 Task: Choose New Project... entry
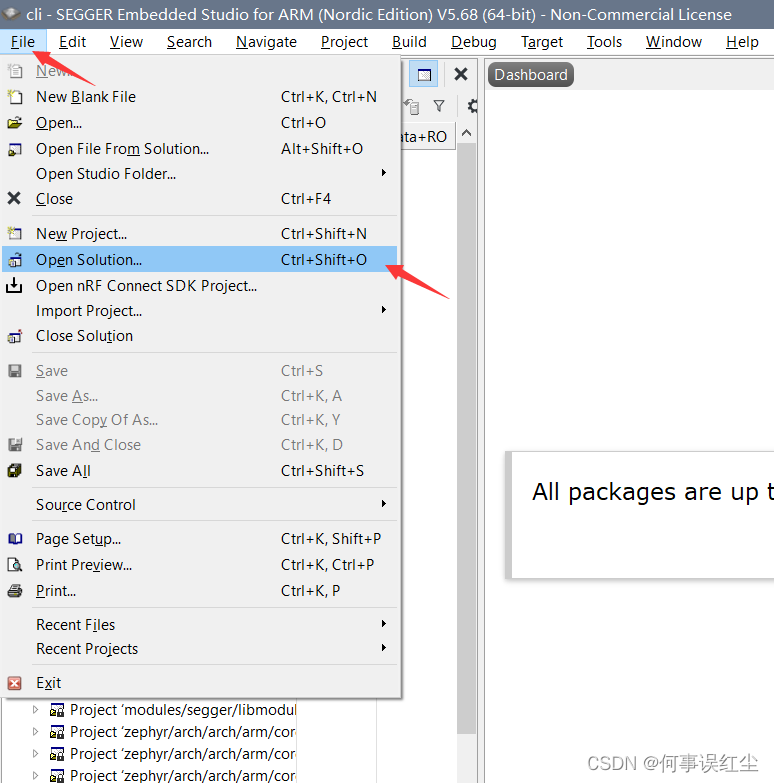[x=200, y=233]
